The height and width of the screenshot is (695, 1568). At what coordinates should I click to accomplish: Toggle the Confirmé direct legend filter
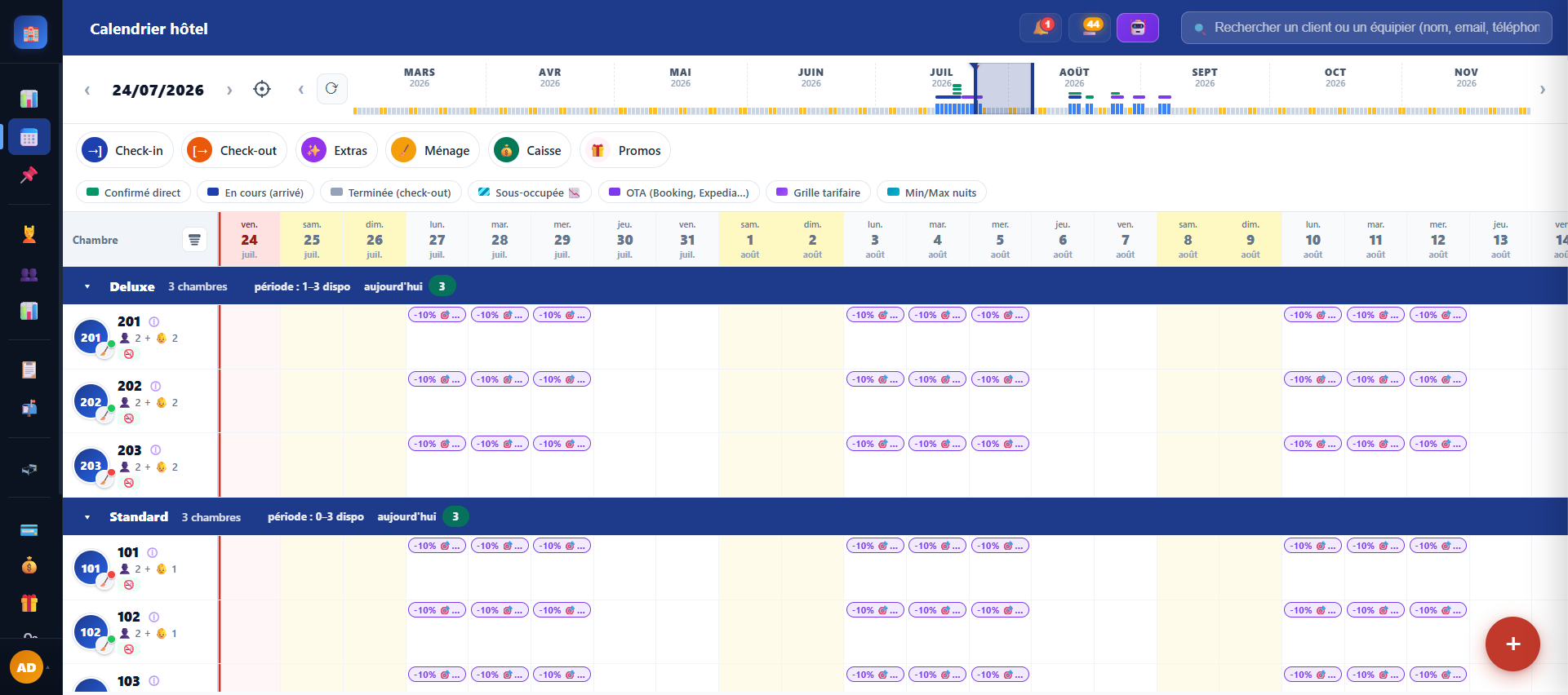tap(134, 193)
